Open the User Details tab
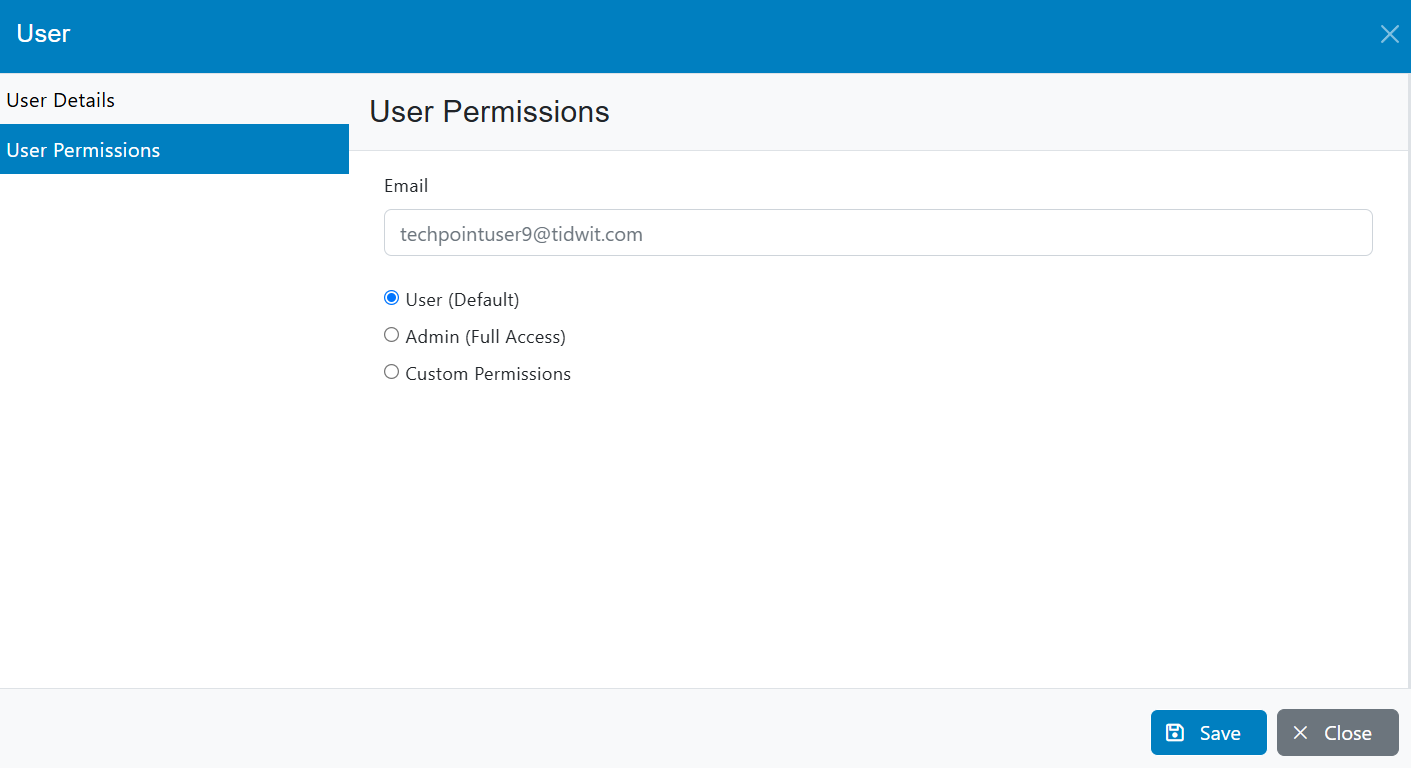The height and width of the screenshot is (768, 1411). (174, 100)
